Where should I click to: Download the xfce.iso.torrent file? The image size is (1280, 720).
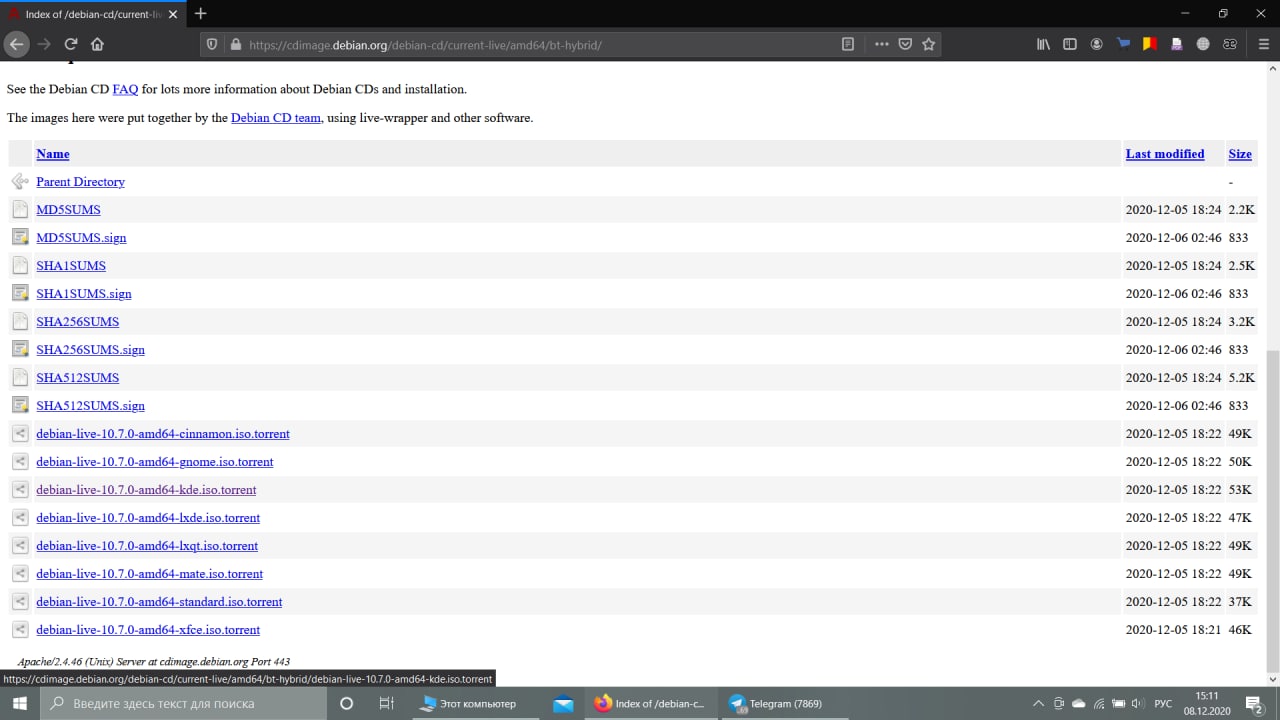[x=148, y=630]
